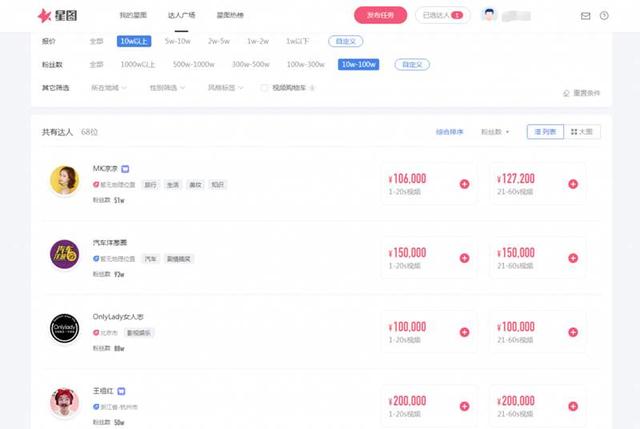Open the 已选达人 button

[443, 15]
